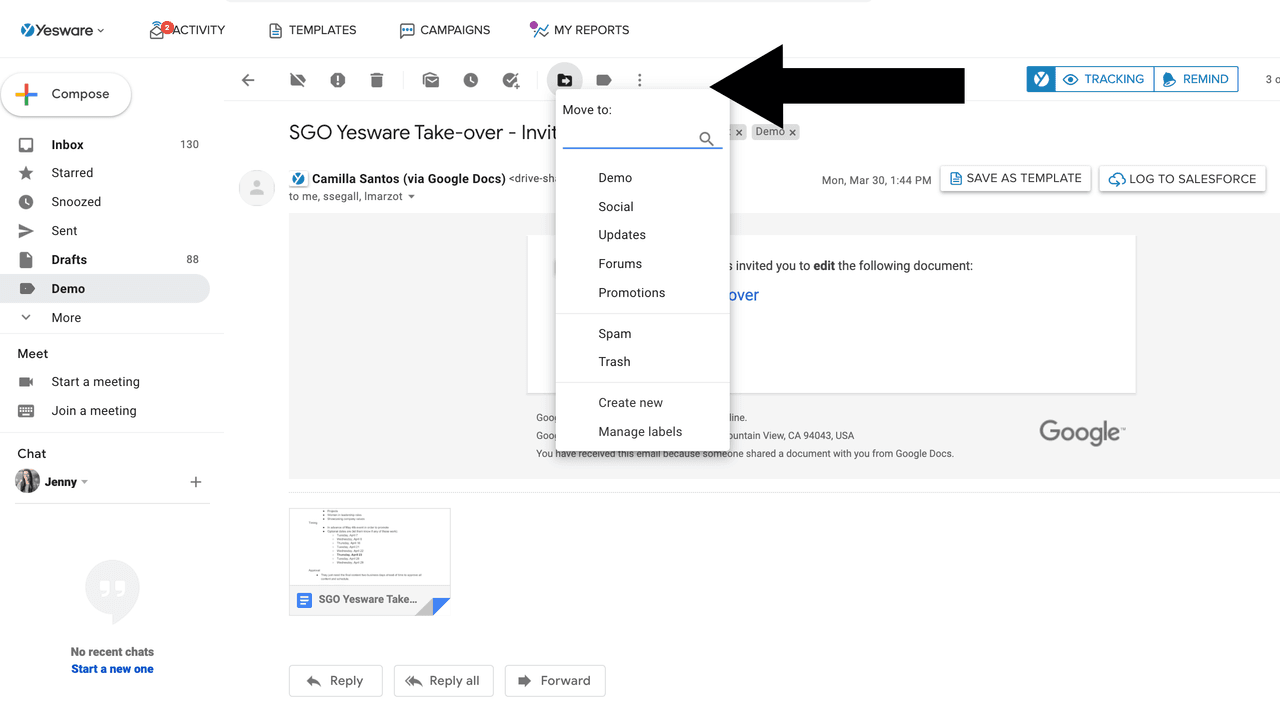
Task: Click the Templates icon in the Yesware bar
Action: click(x=312, y=30)
